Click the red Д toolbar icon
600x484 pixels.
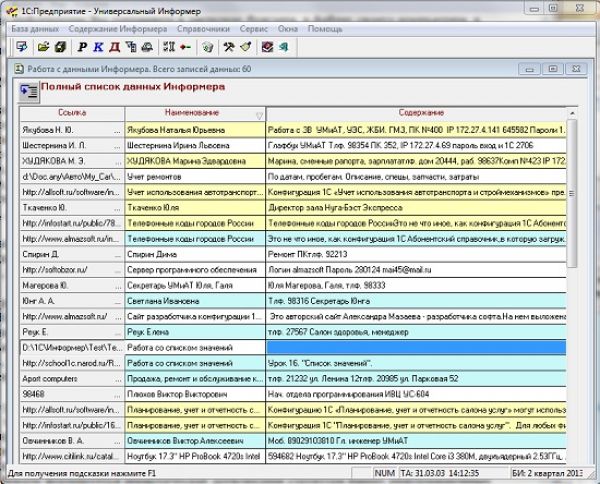click(115, 47)
